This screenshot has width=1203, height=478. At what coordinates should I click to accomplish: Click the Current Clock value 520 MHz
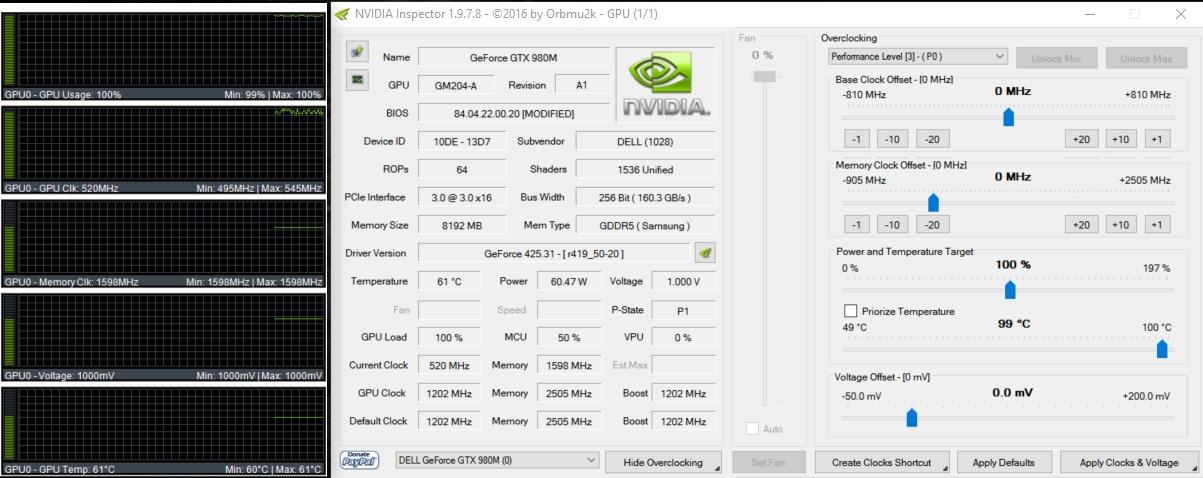pos(449,365)
